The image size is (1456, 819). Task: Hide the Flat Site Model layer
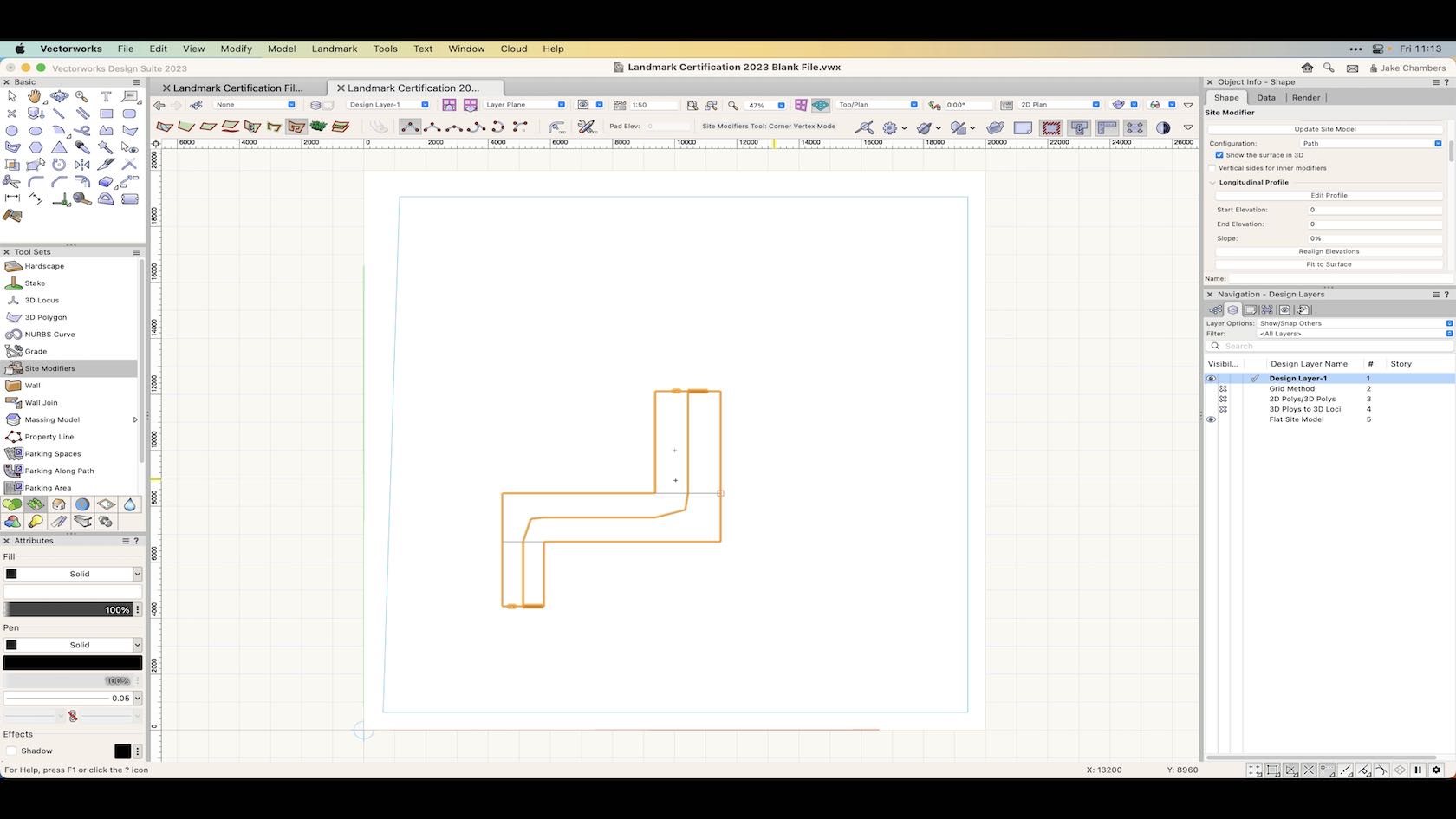[1211, 419]
